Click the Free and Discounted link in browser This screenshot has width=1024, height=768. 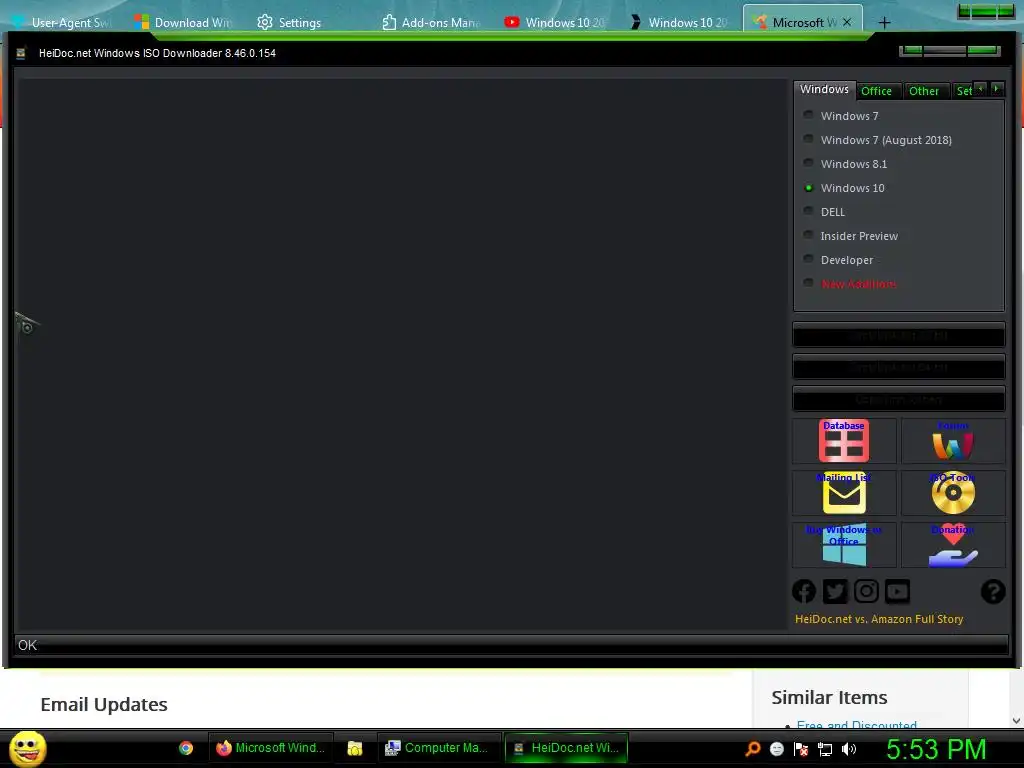(856, 724)
